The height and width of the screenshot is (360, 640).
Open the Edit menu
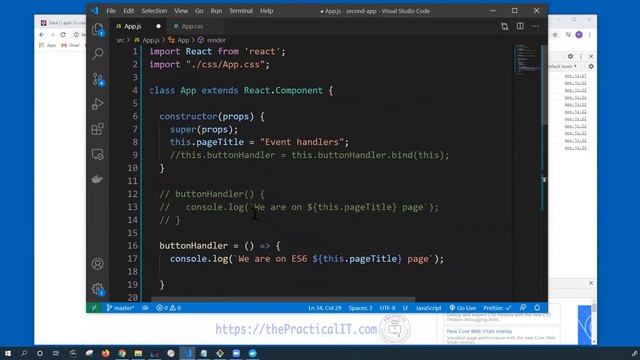pos(129,11)
